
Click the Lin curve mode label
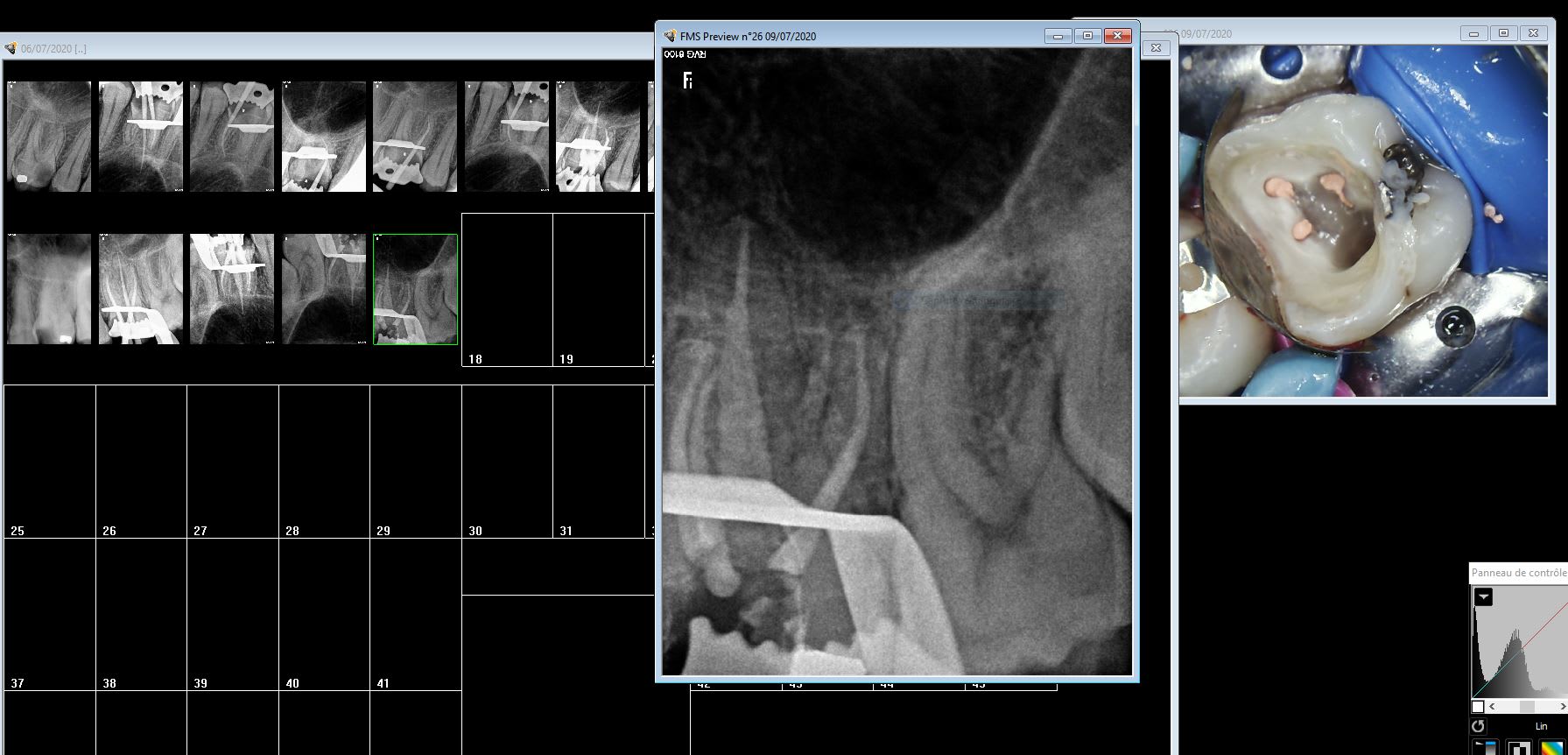pyautogui.click(x=1541, y=726)
